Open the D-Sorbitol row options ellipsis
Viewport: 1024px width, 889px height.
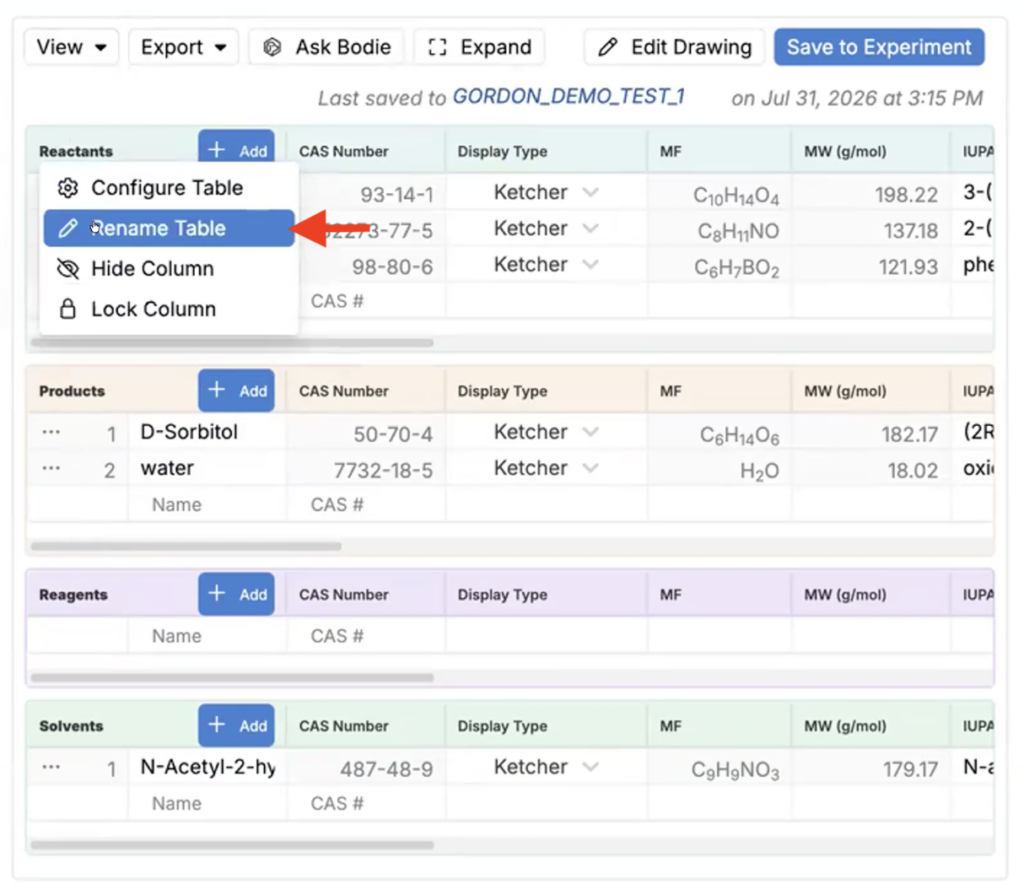[x=51, y=432]
